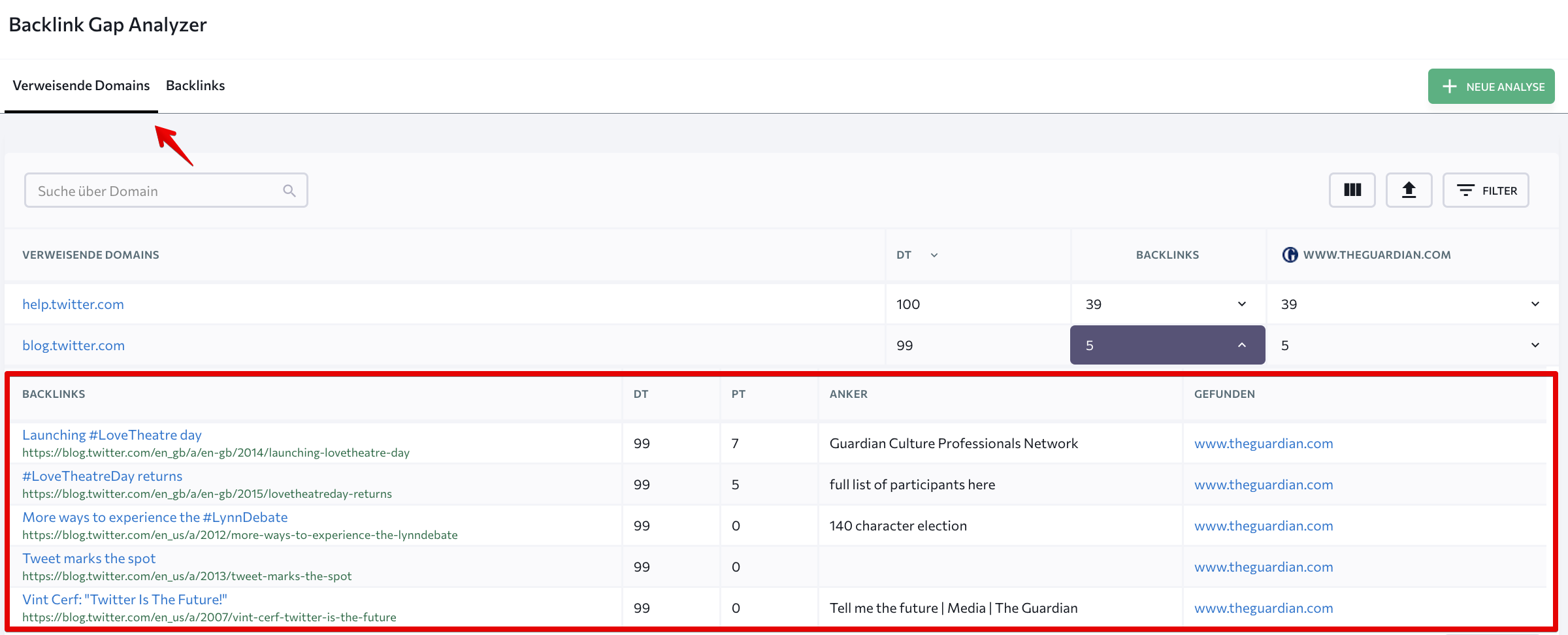Open Tweet marks the spot backlink
This screenshot has height=635, width=1568.
click(89, 558)
